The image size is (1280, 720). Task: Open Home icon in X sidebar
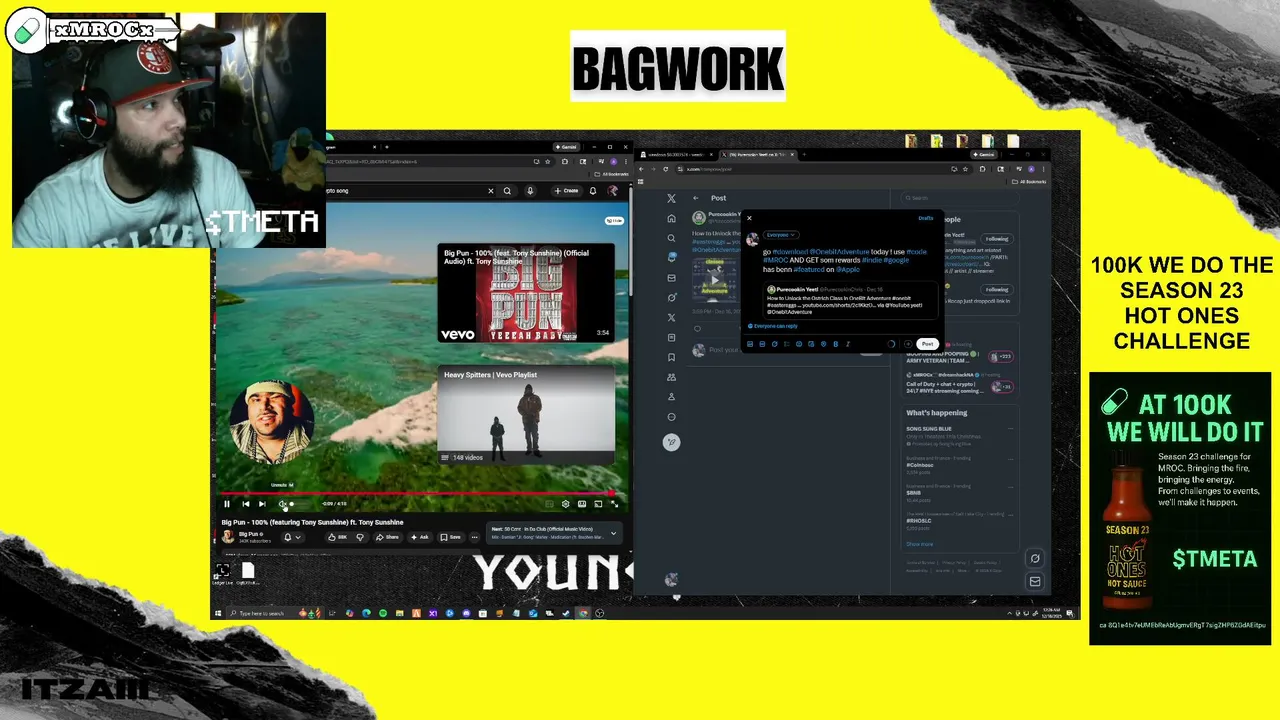point(671,218)
